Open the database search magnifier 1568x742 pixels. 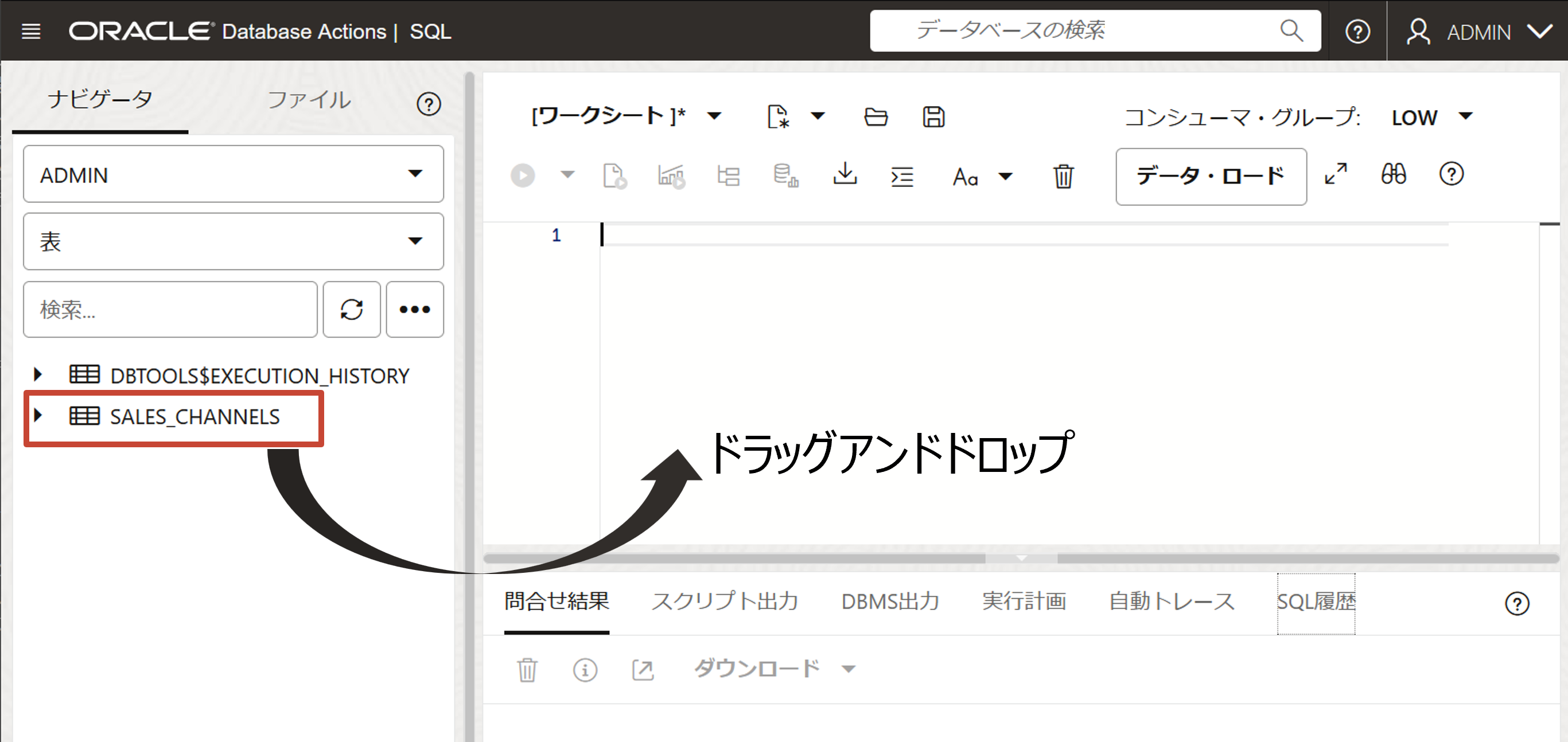(1291, 30)
